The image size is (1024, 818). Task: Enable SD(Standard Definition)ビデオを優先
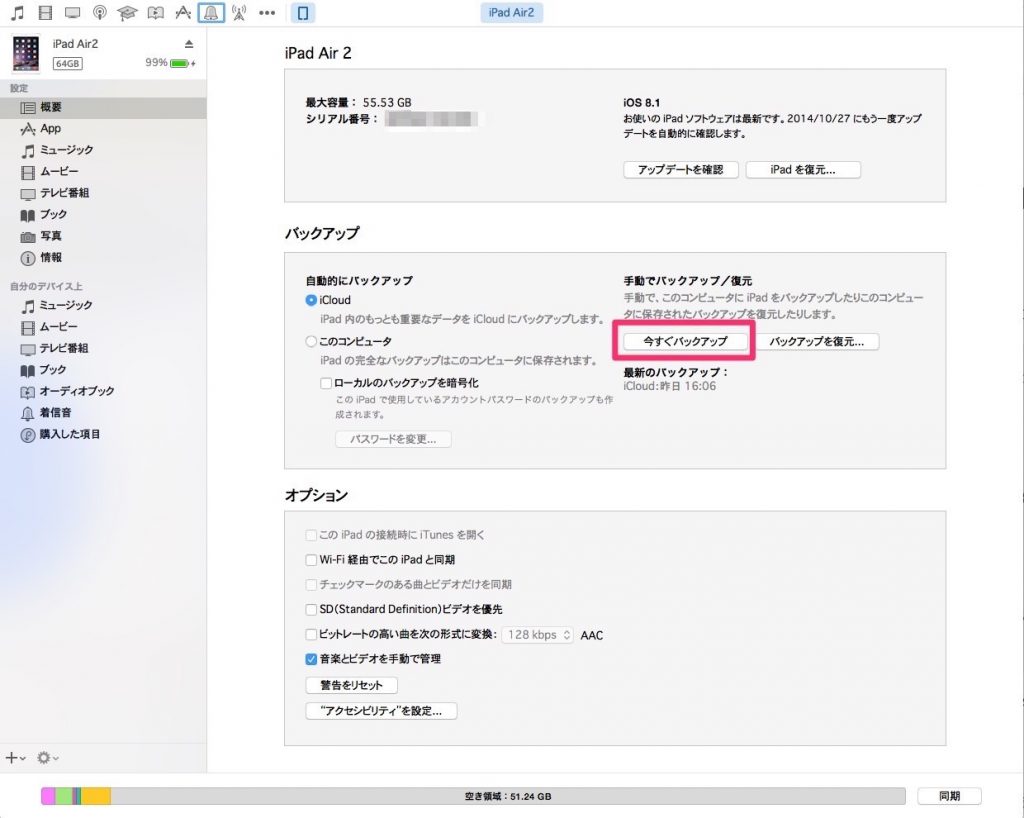coord(312,610)
